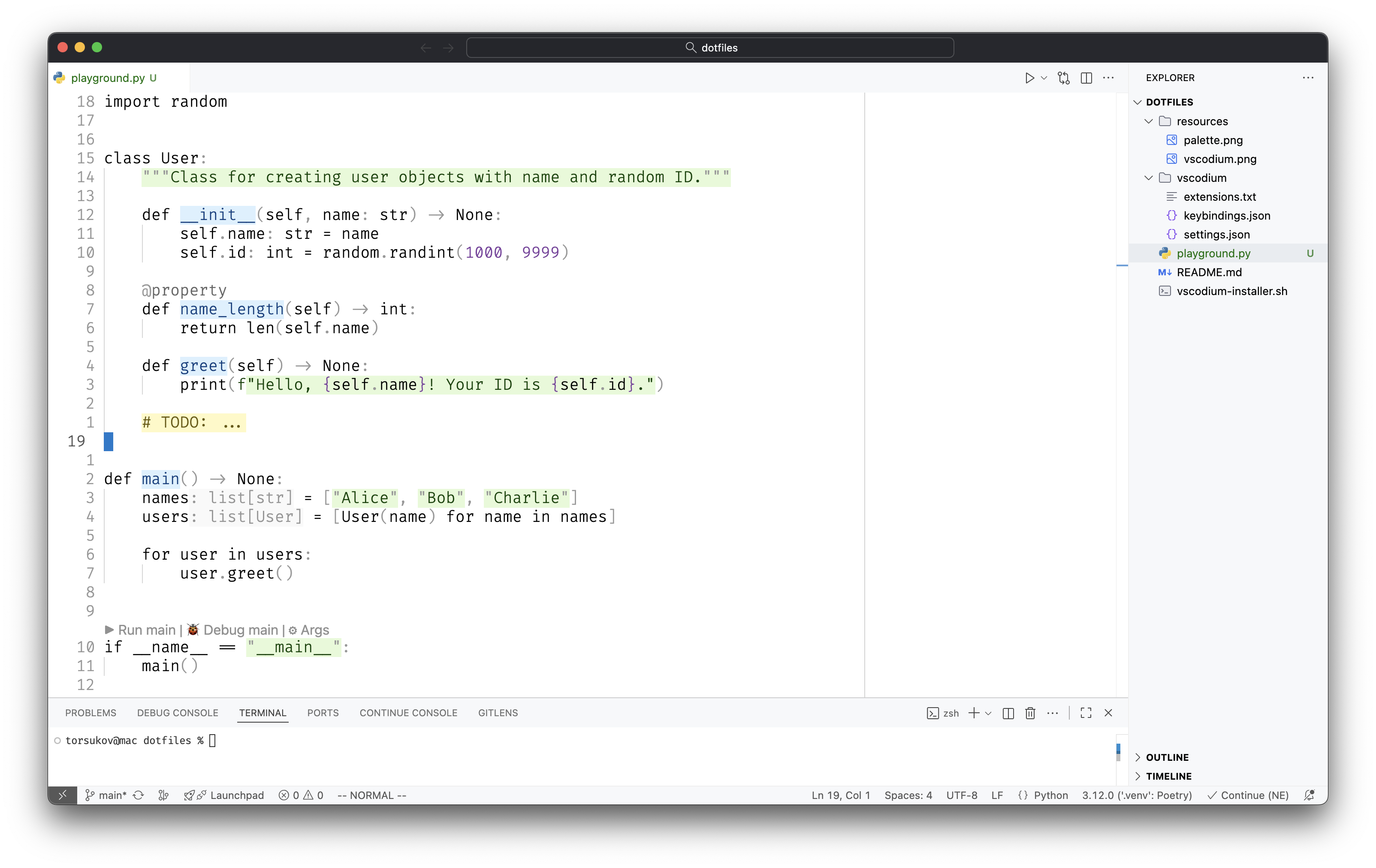Collapse the resources folder

(x=1149, y=121)
